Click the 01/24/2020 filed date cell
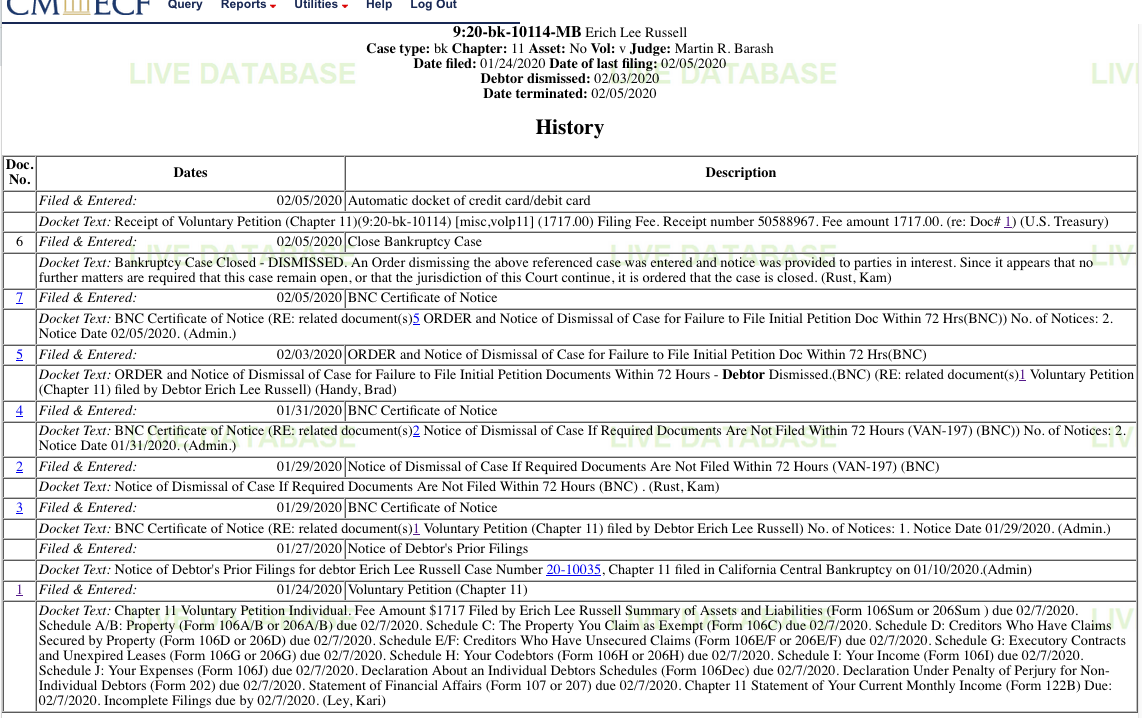This screenshot has height=718, width=1142. click(309, 590)
